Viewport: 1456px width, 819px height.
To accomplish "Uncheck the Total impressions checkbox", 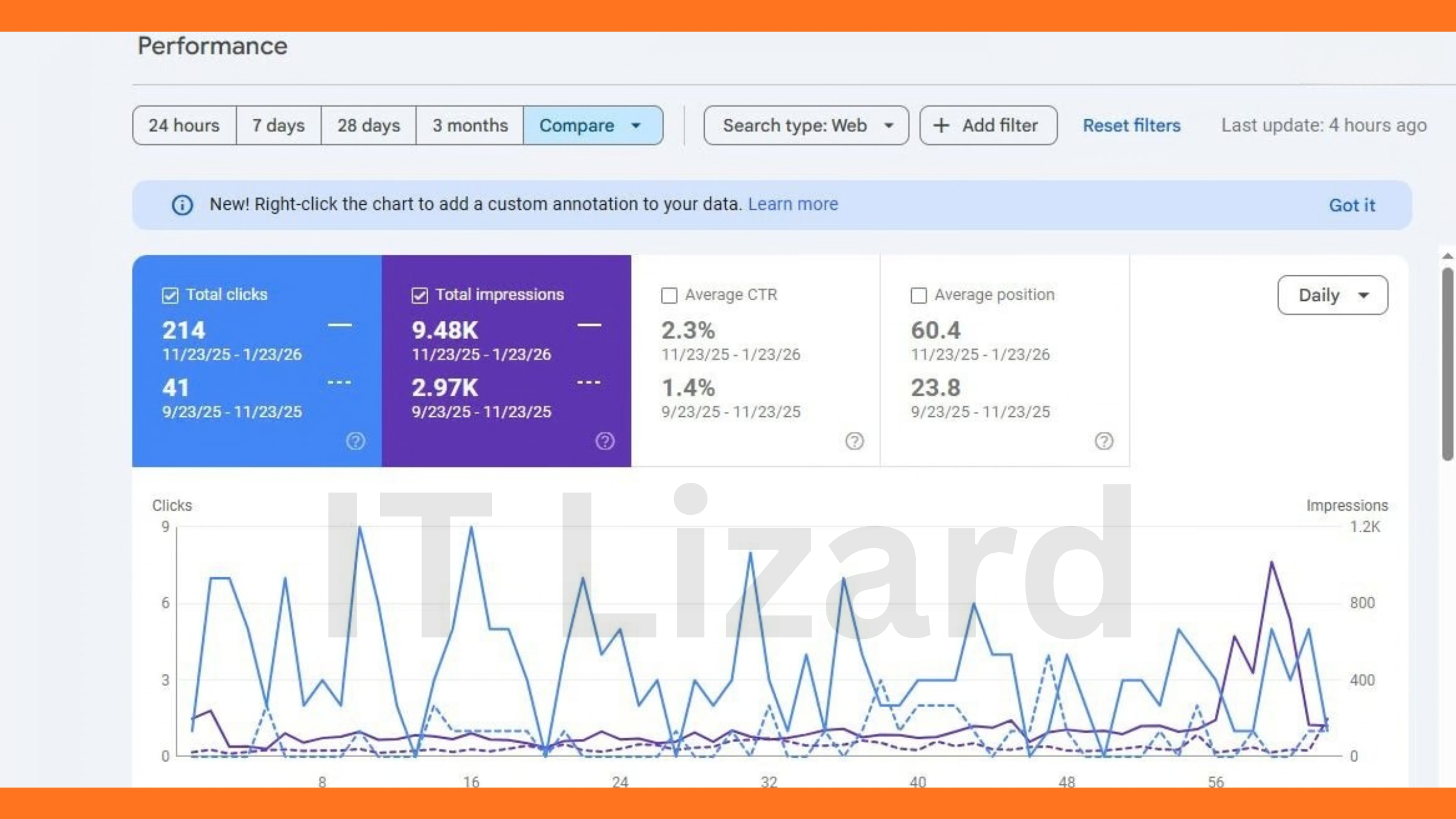I will coord(420,295).
